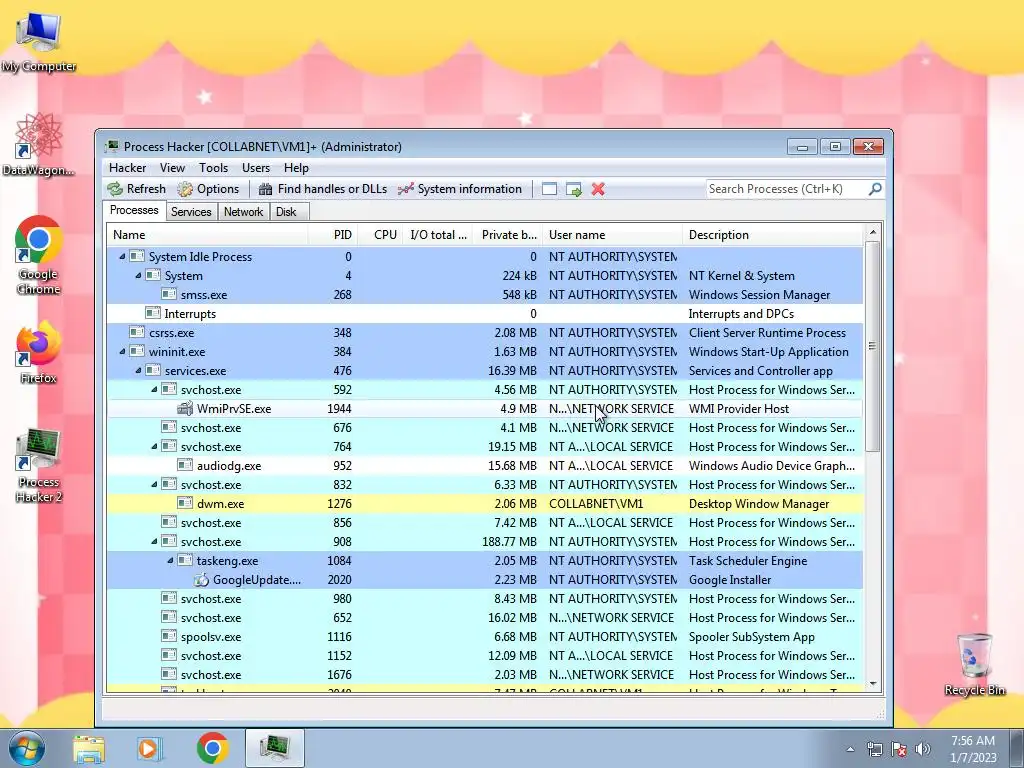Open the Users menu
This screenshot has width=1024, height=768.
(255, 168)
